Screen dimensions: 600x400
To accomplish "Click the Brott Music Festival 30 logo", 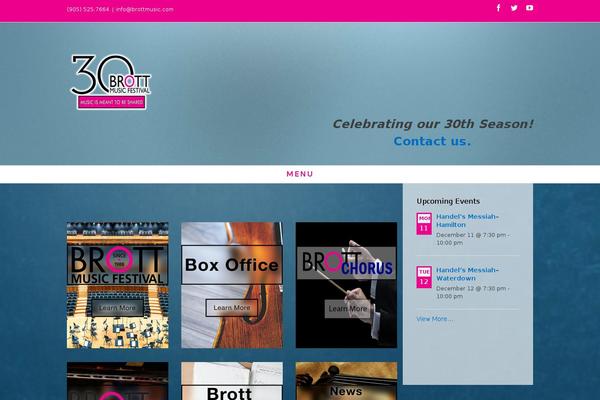I will (111, 82).
